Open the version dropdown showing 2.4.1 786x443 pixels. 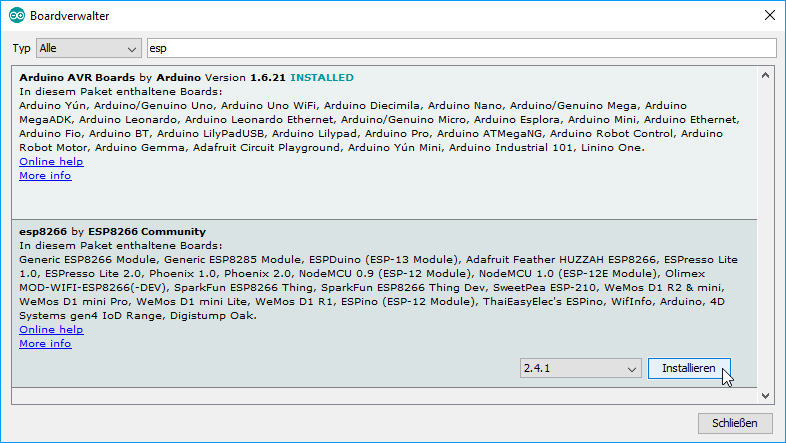pos(580,368)
